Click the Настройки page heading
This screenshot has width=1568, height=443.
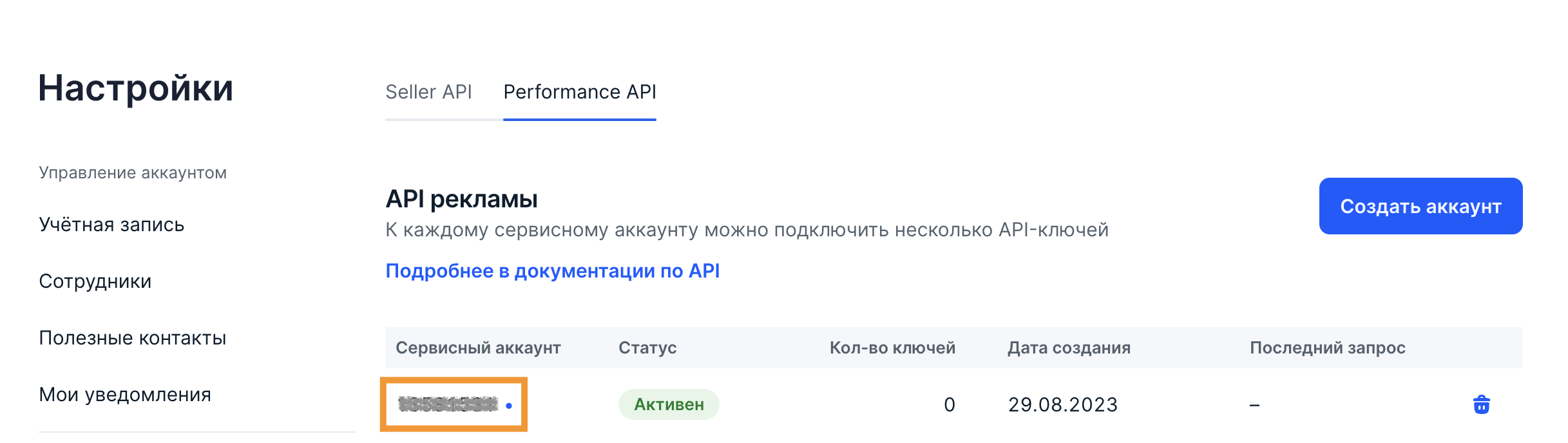point(135,88)
